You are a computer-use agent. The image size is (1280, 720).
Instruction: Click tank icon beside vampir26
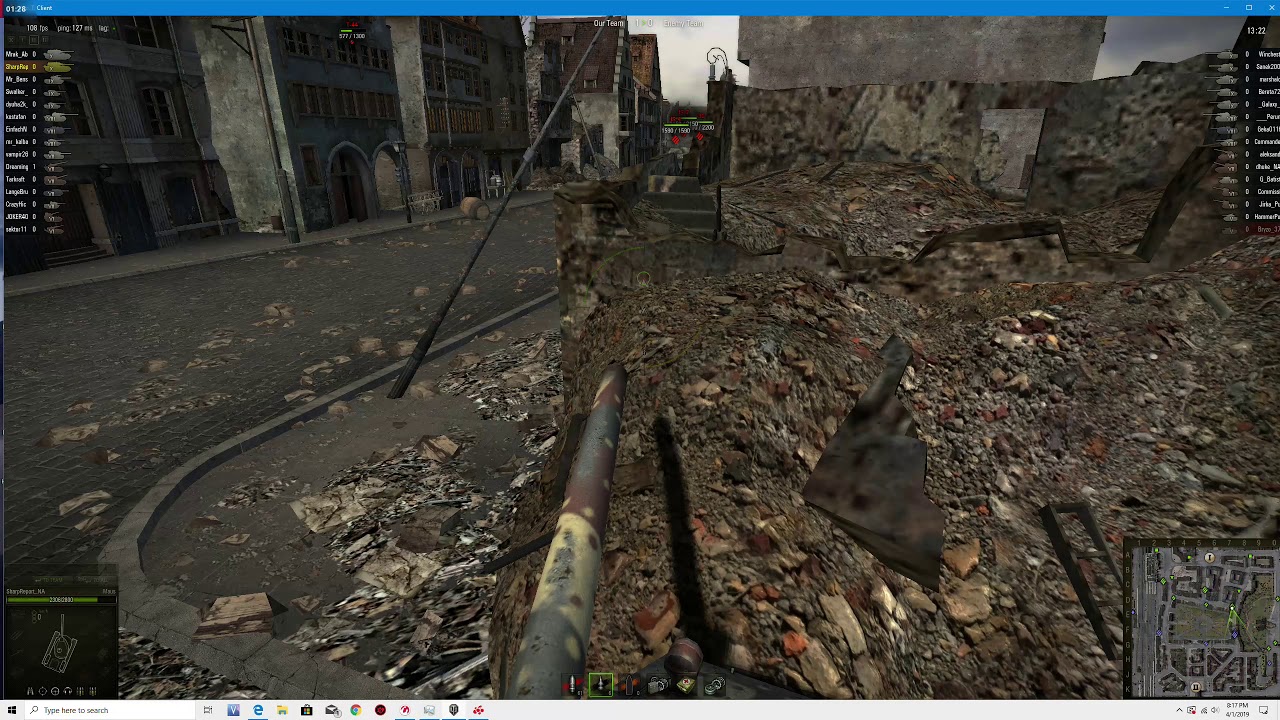tap(57, 154)
